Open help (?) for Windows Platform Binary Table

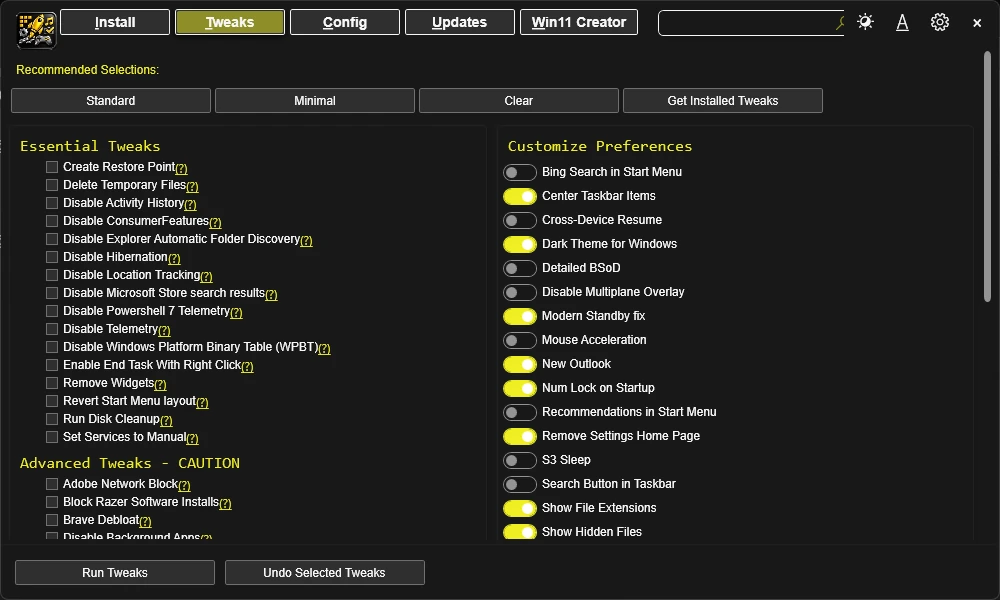324,348
